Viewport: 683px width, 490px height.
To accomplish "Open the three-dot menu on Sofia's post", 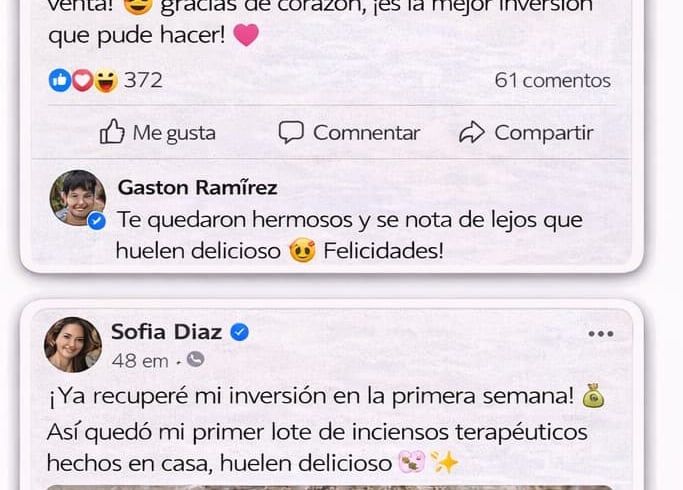I will 601,334.
